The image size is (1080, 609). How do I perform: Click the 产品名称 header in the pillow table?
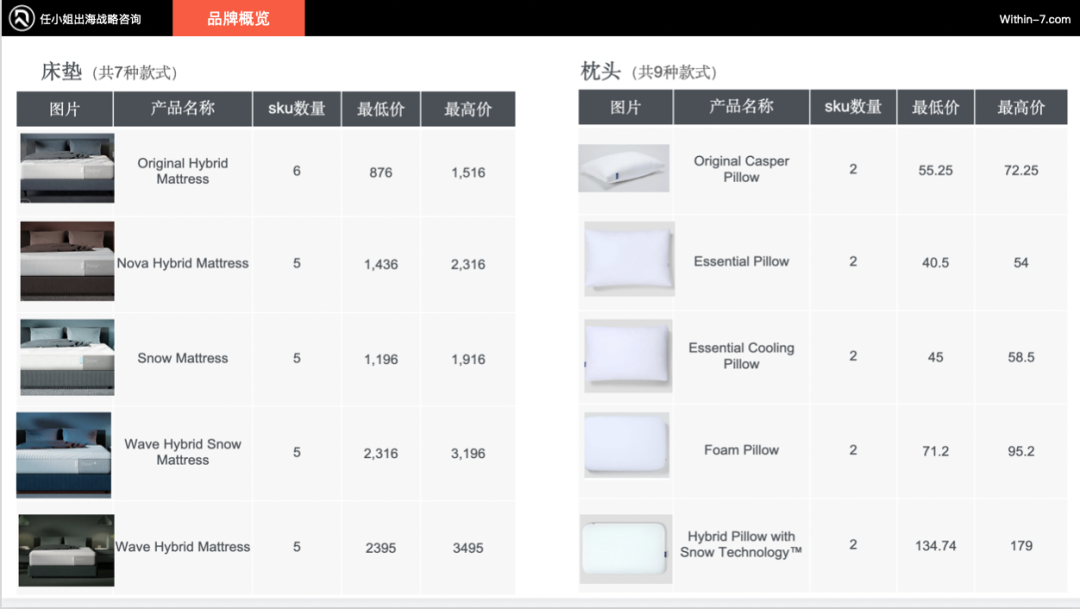point(741,107)
